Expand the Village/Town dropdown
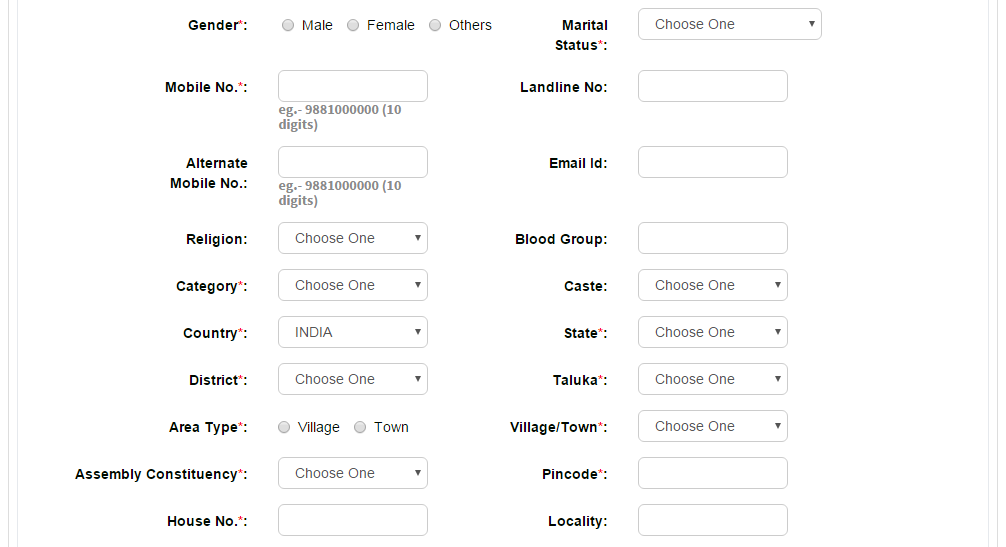Image resolution: width=1006 pixels, height=547 pixels. tap(713, 426)
